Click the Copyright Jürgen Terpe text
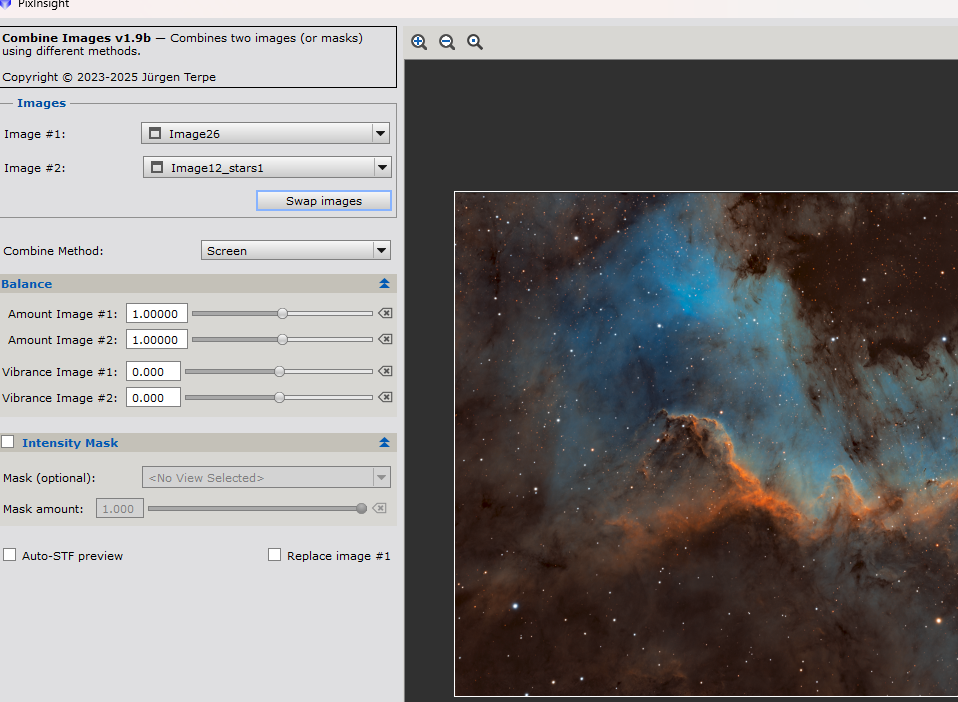 109,77
